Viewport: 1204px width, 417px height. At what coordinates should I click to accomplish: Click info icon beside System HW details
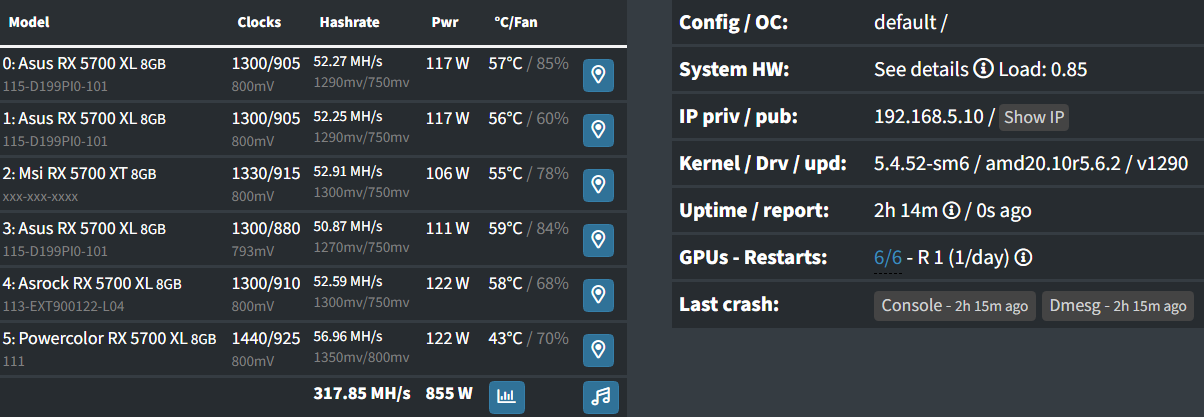pos(983,70)
